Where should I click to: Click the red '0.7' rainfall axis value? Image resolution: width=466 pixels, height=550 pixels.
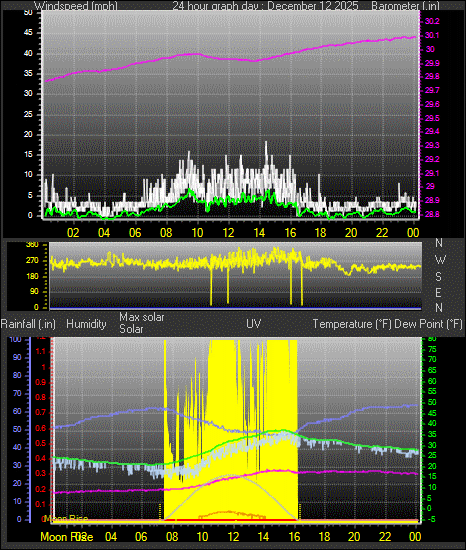[x=41, y=412]
